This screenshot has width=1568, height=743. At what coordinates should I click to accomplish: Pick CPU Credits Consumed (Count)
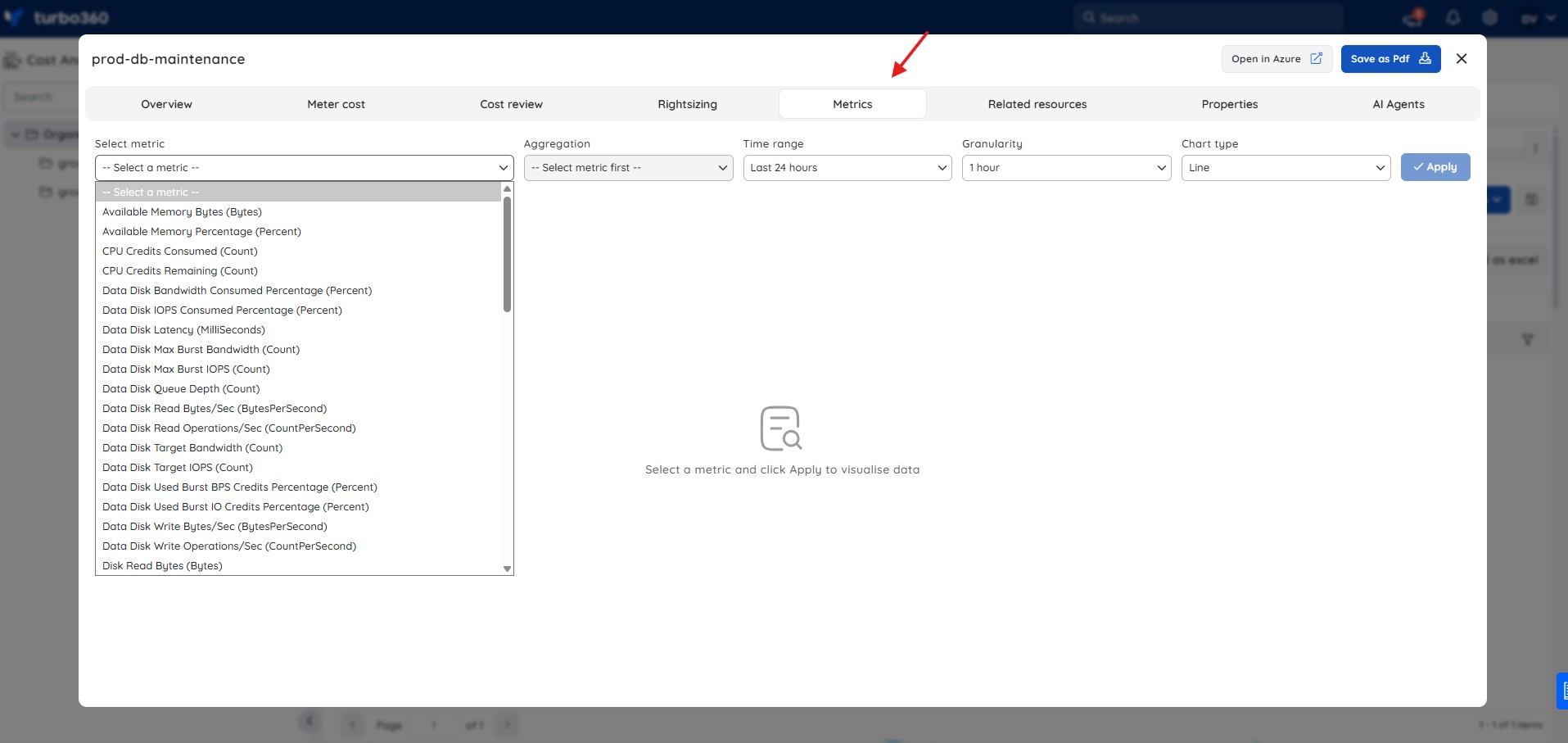click(x=298, y=251)
